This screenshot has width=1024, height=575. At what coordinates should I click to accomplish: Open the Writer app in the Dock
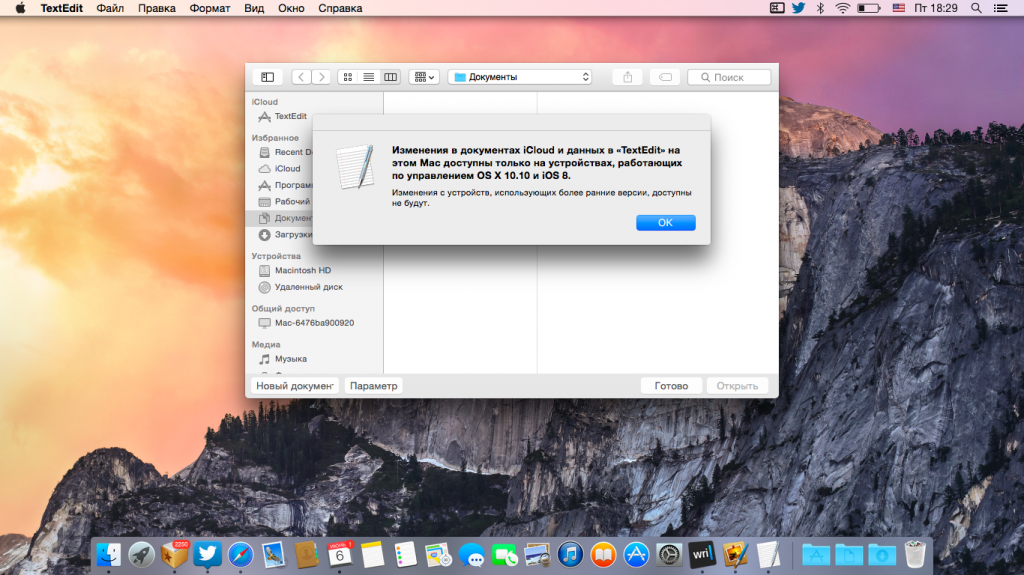(702, 555)
